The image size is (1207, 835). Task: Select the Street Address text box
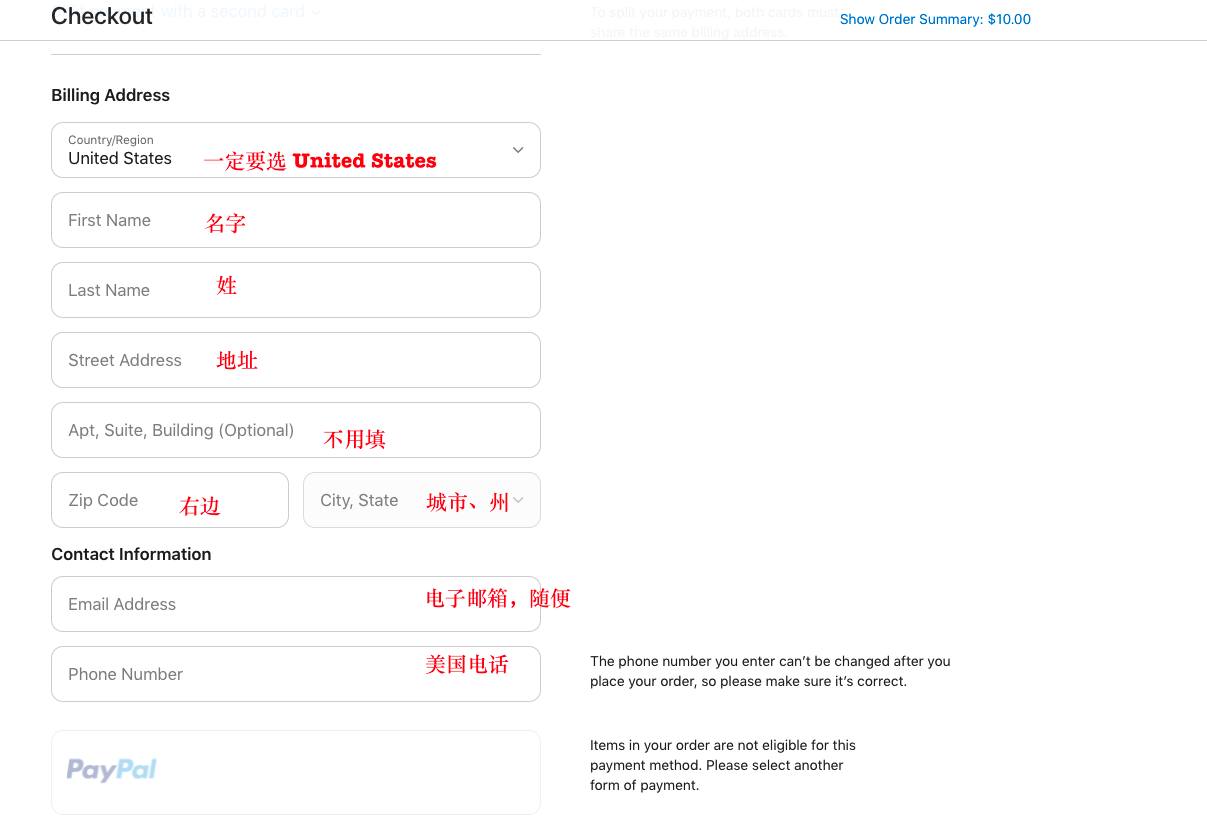(295, 360)
